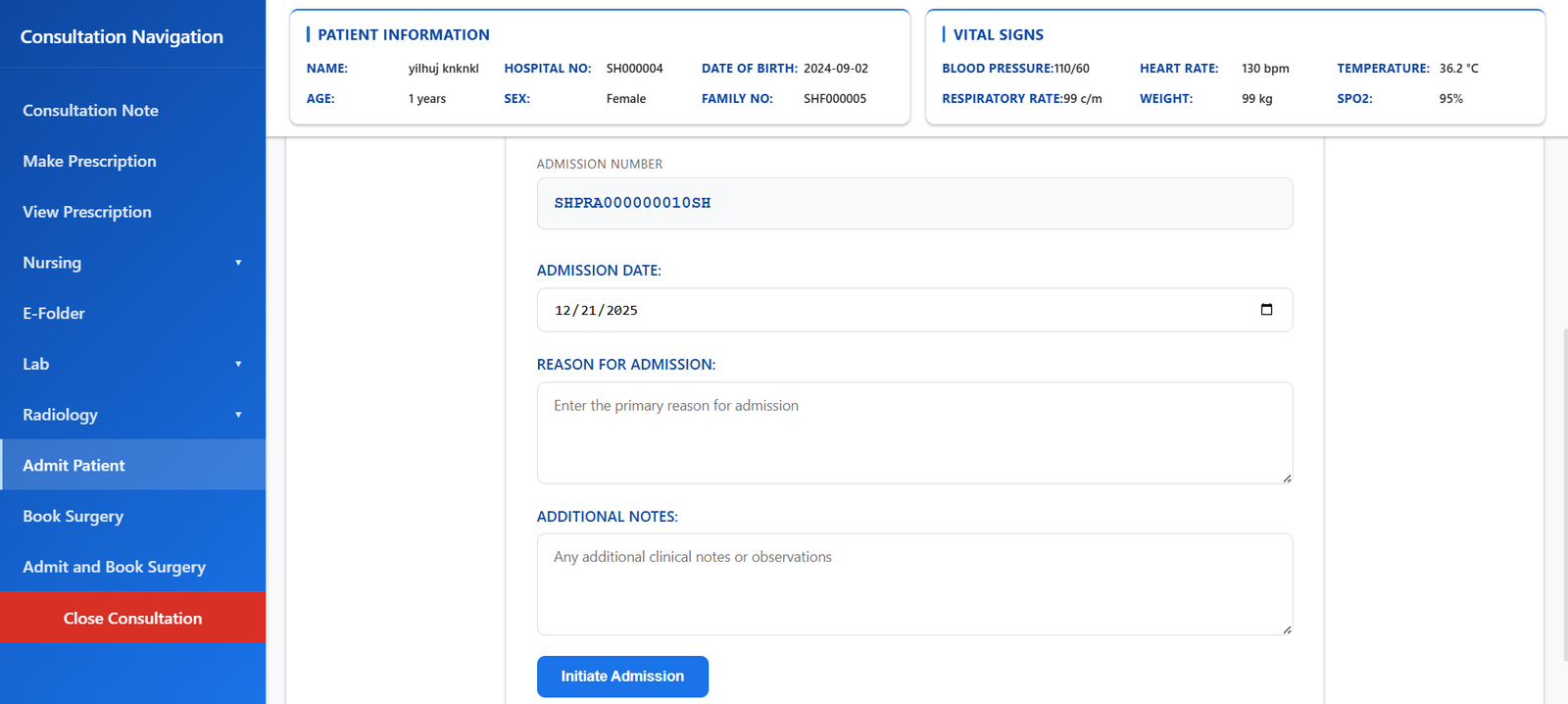
Task: Click the Admission Date field
Action: point(882,310)
